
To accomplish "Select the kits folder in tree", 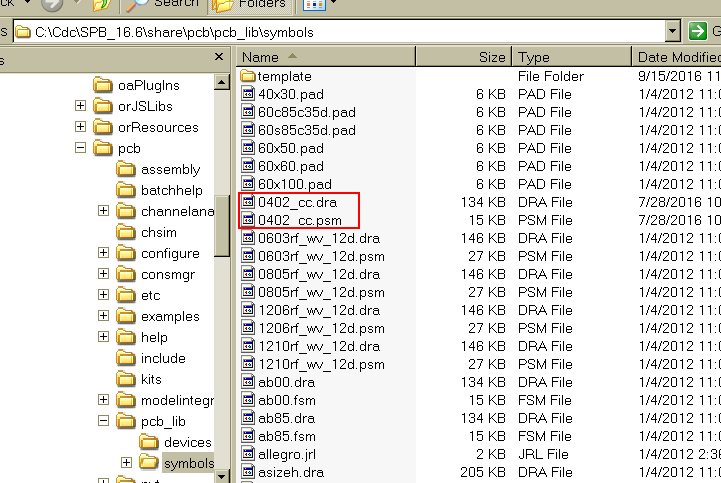I will point(139,379).
